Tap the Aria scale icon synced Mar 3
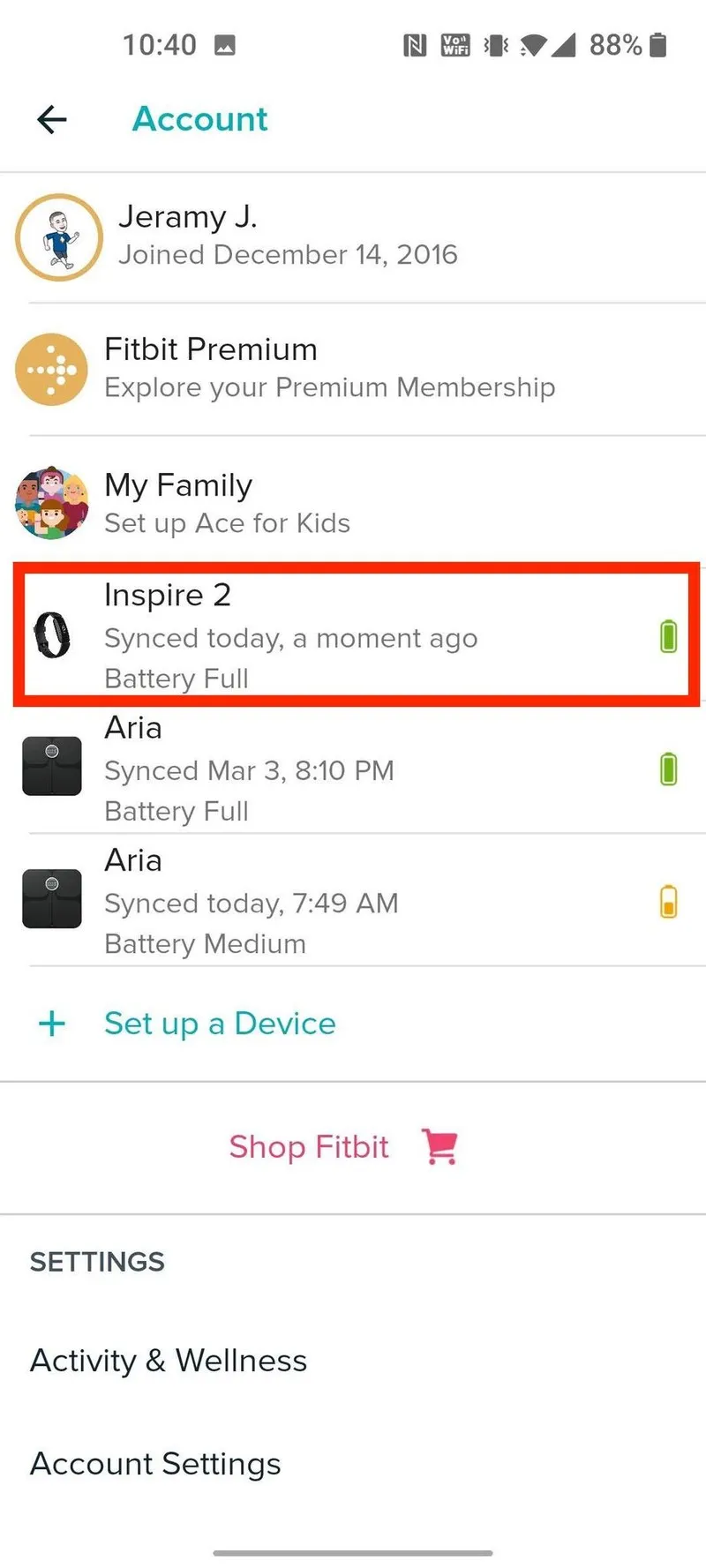The height and width of the screenshot is (1568, 706). pyautogui.click(x=52, y=767)
